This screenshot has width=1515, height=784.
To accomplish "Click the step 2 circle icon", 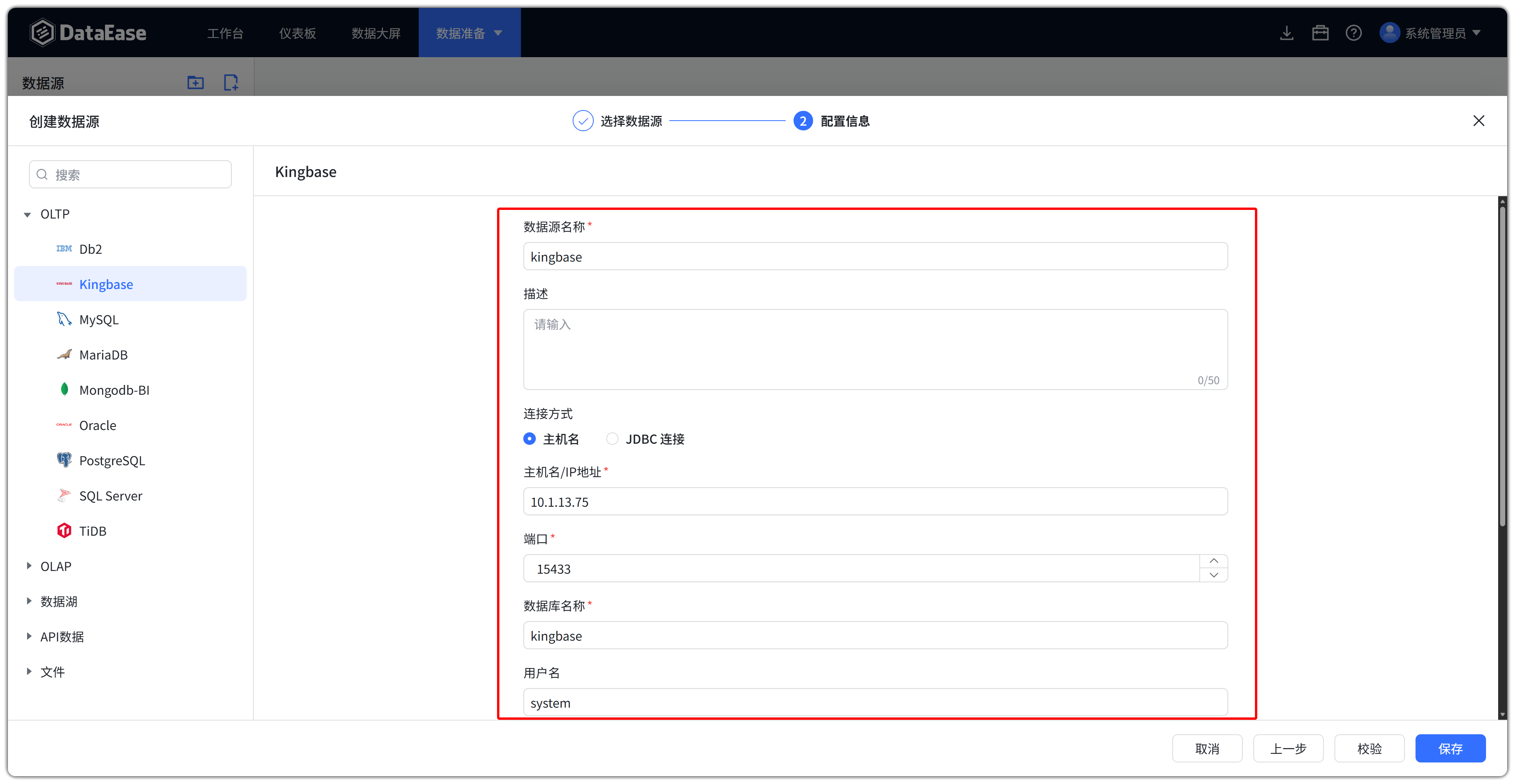I will coord(803,121).
